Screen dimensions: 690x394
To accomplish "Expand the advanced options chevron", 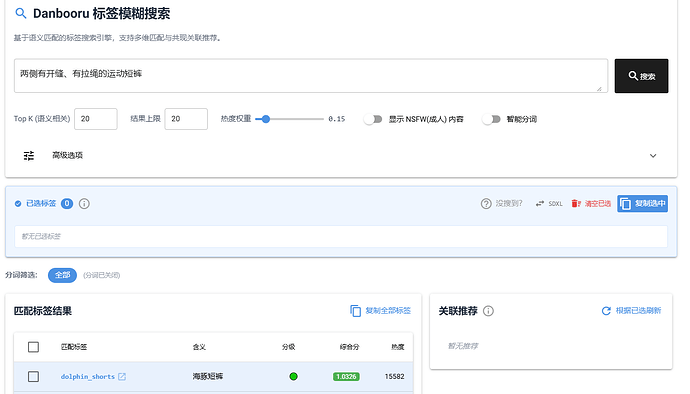I will tap(653, 155).
